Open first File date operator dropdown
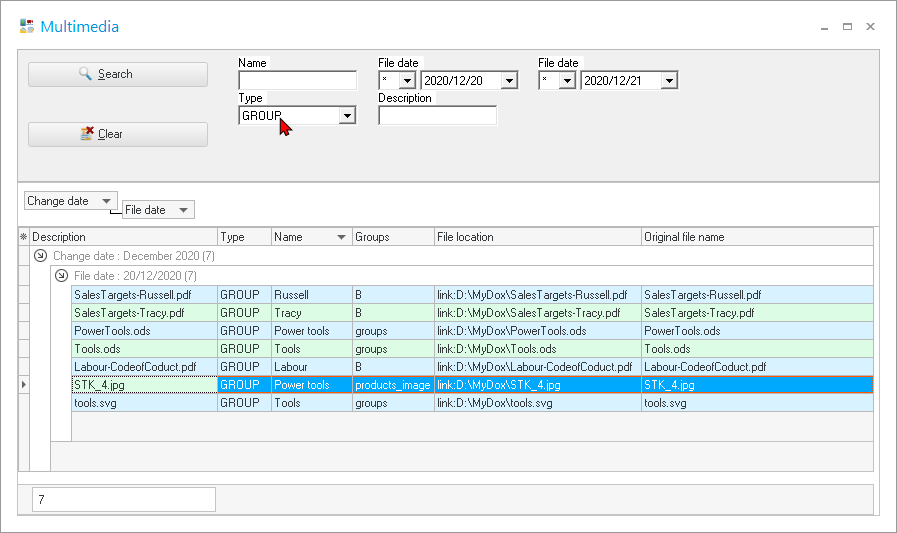 (407, 81)
